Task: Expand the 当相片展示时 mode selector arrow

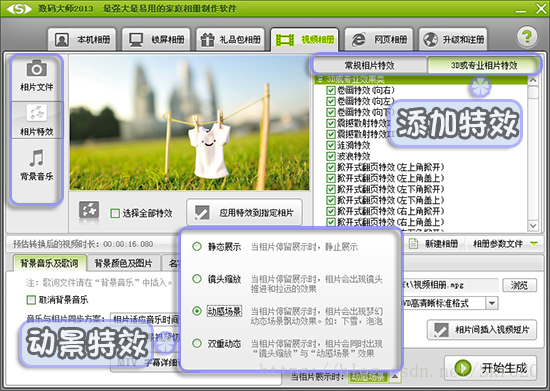Action: click(395, 377)
